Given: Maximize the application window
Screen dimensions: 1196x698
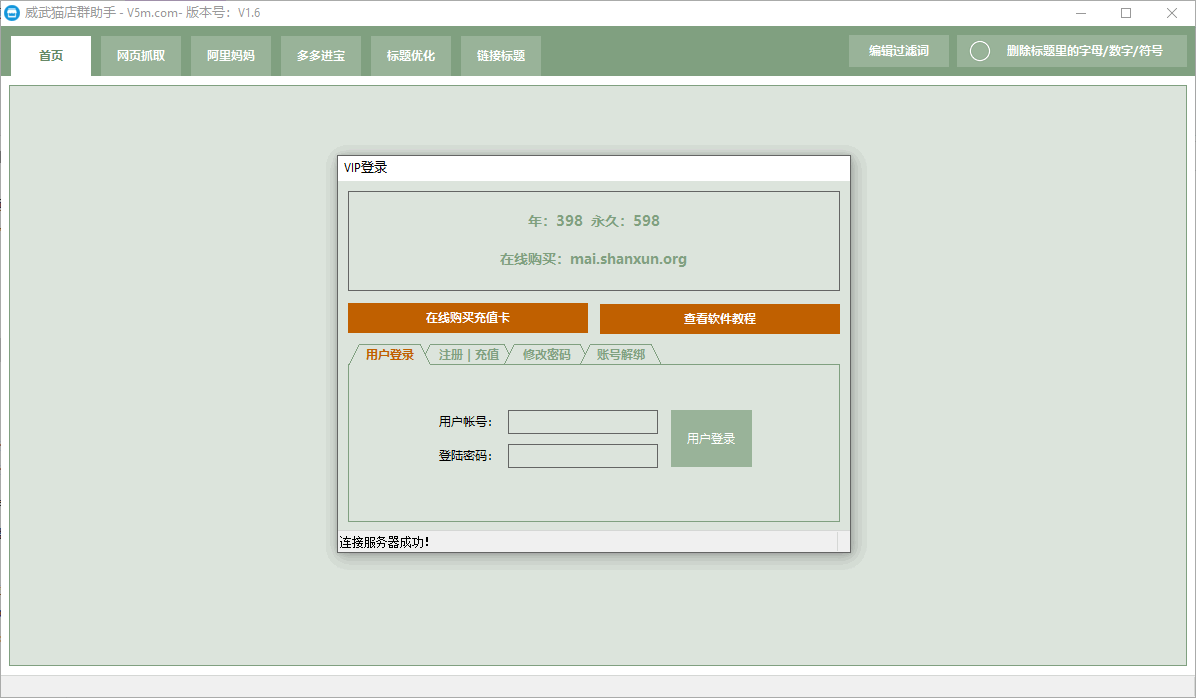Looking at the screenshot, I should 1126,13.
